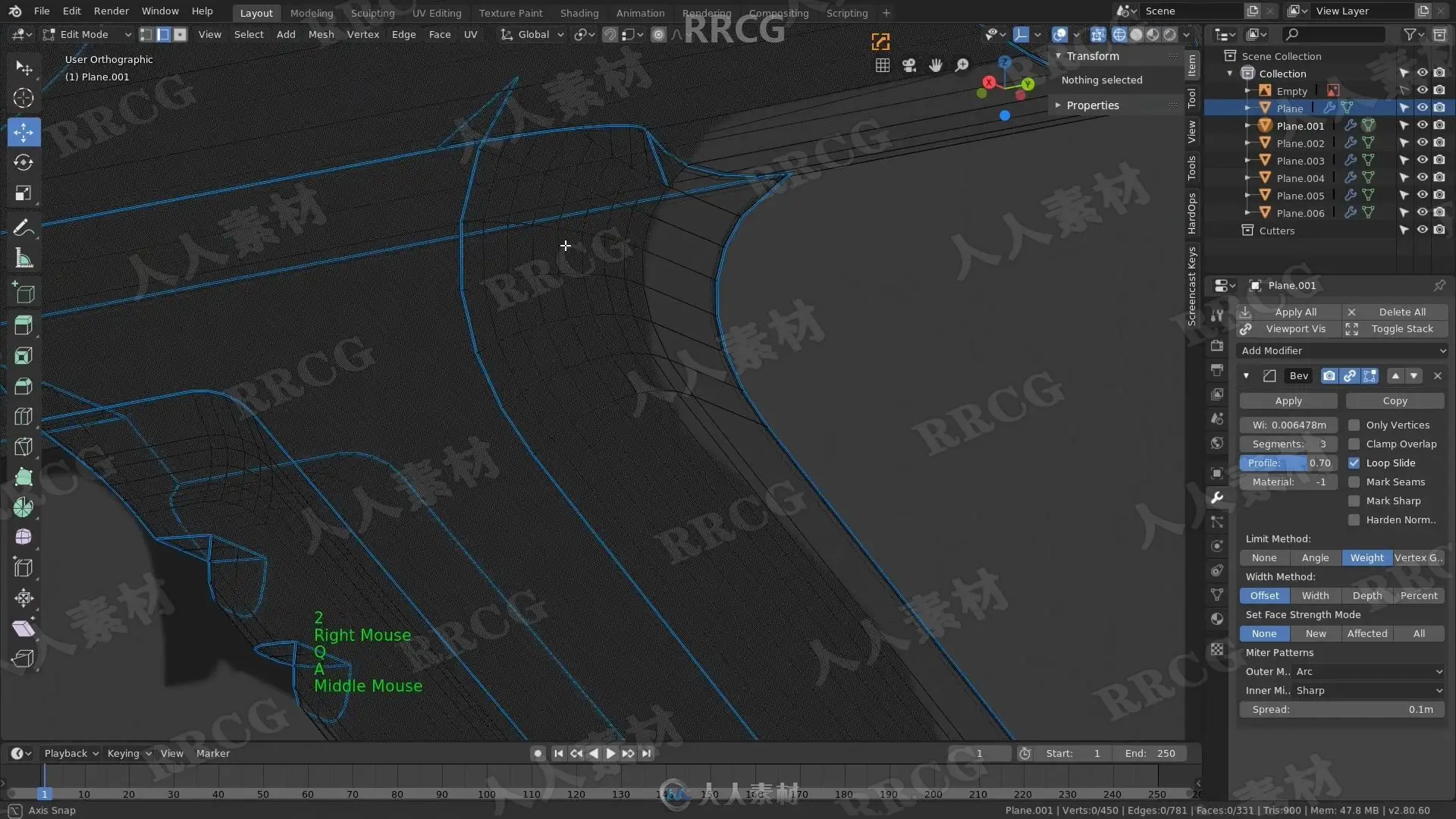Enable the Clamp Overlap checkbox
Viewport: 1456px width, 819px height.
point(1354,444)
